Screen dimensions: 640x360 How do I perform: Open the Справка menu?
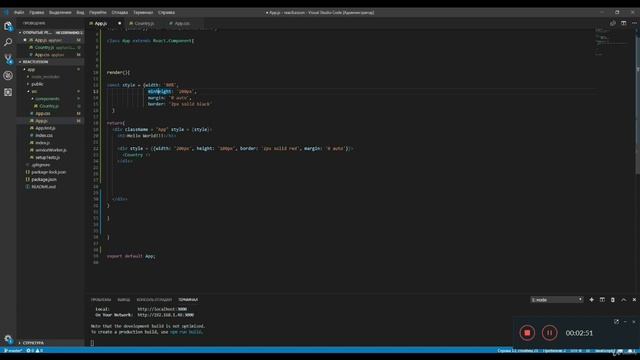pyautogui.click(x=166, y=13)
